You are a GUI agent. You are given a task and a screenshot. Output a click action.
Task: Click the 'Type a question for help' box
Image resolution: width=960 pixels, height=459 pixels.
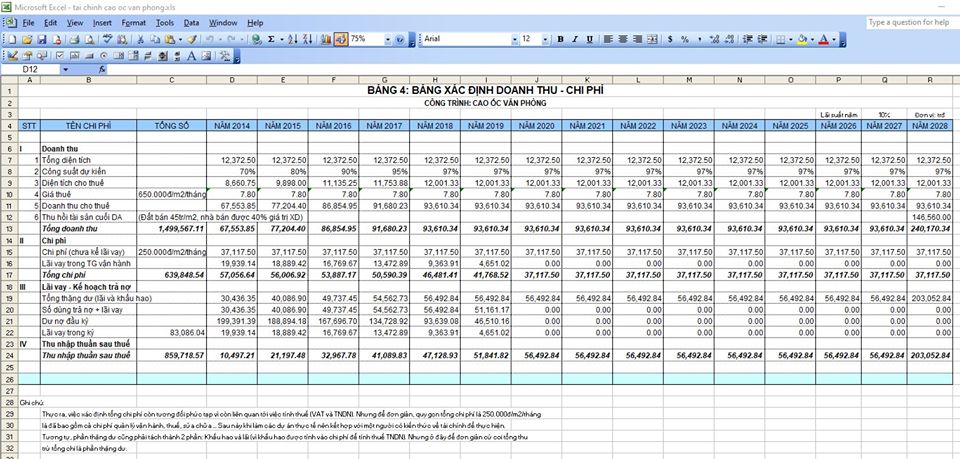click(x=910, y=22)
